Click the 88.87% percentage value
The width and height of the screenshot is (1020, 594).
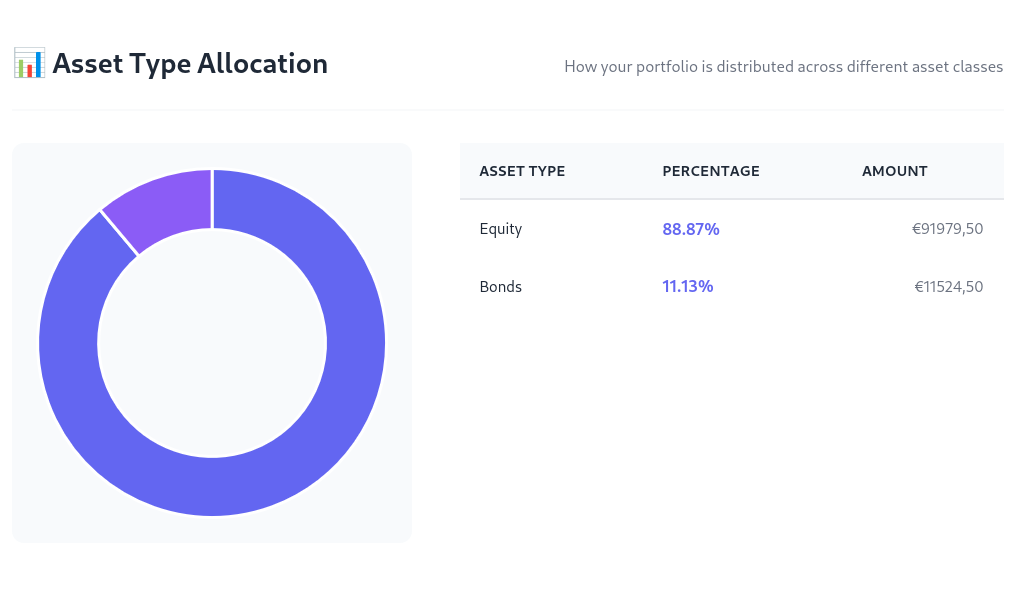pos(691,229)
